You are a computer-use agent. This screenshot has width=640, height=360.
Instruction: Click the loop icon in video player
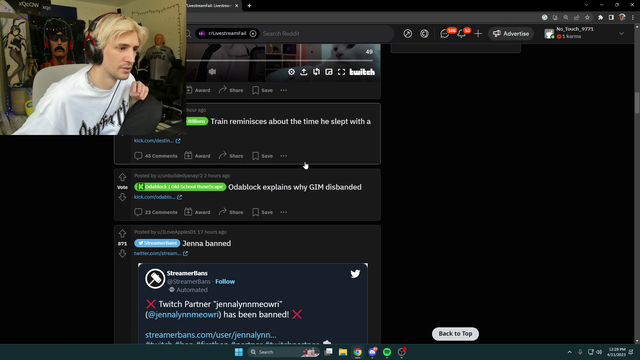tap(316, 72)
